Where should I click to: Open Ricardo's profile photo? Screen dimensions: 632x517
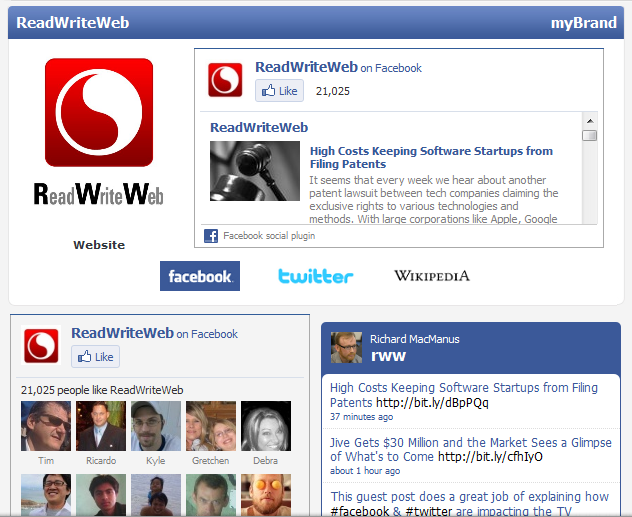101,426
